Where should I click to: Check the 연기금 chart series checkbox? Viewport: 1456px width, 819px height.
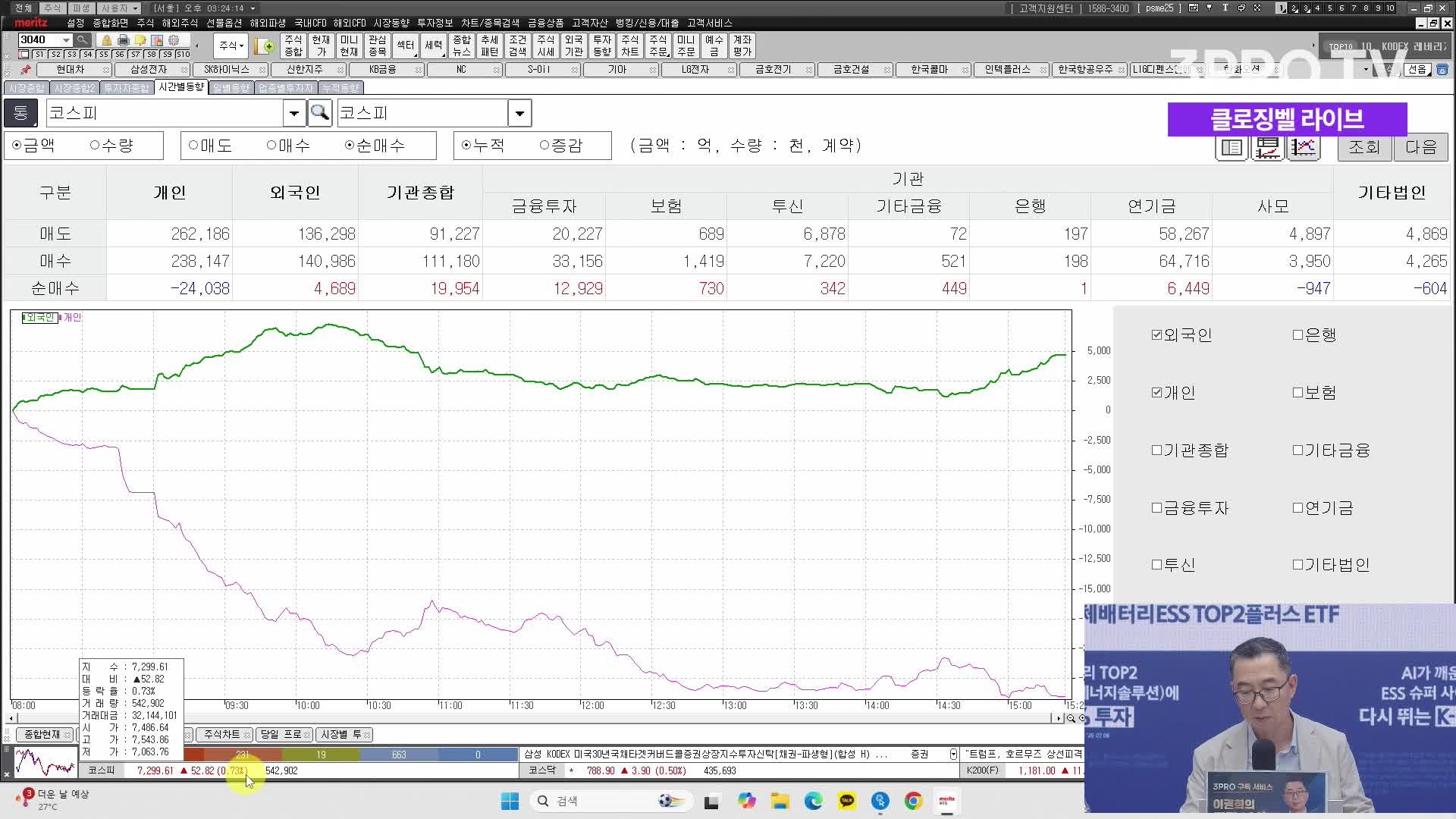[x=1298, y=507]
